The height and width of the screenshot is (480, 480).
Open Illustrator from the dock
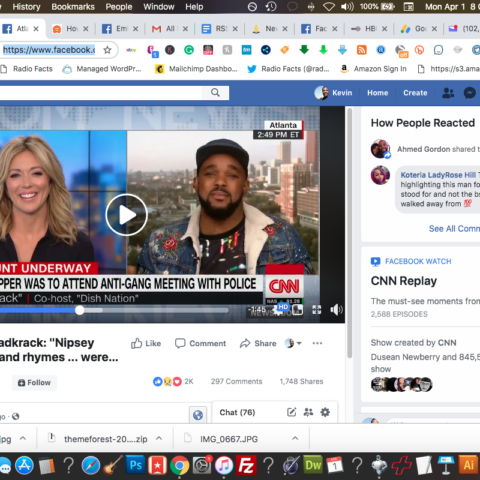tap(468, 465)
